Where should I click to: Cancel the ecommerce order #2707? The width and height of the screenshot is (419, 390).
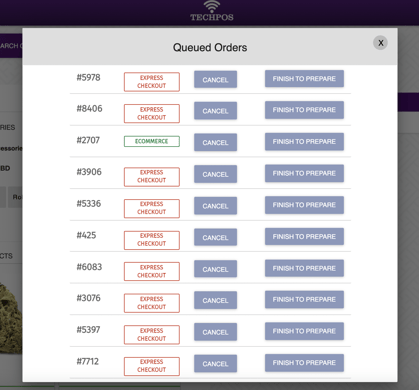[215, 142]
